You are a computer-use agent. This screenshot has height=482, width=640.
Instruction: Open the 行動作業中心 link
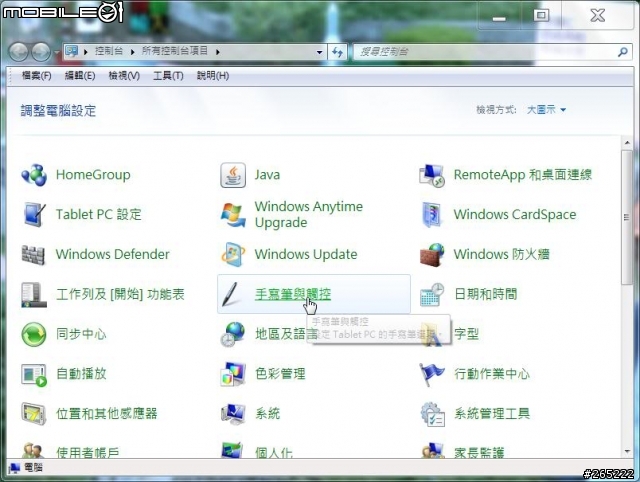[x=491, y=374]
